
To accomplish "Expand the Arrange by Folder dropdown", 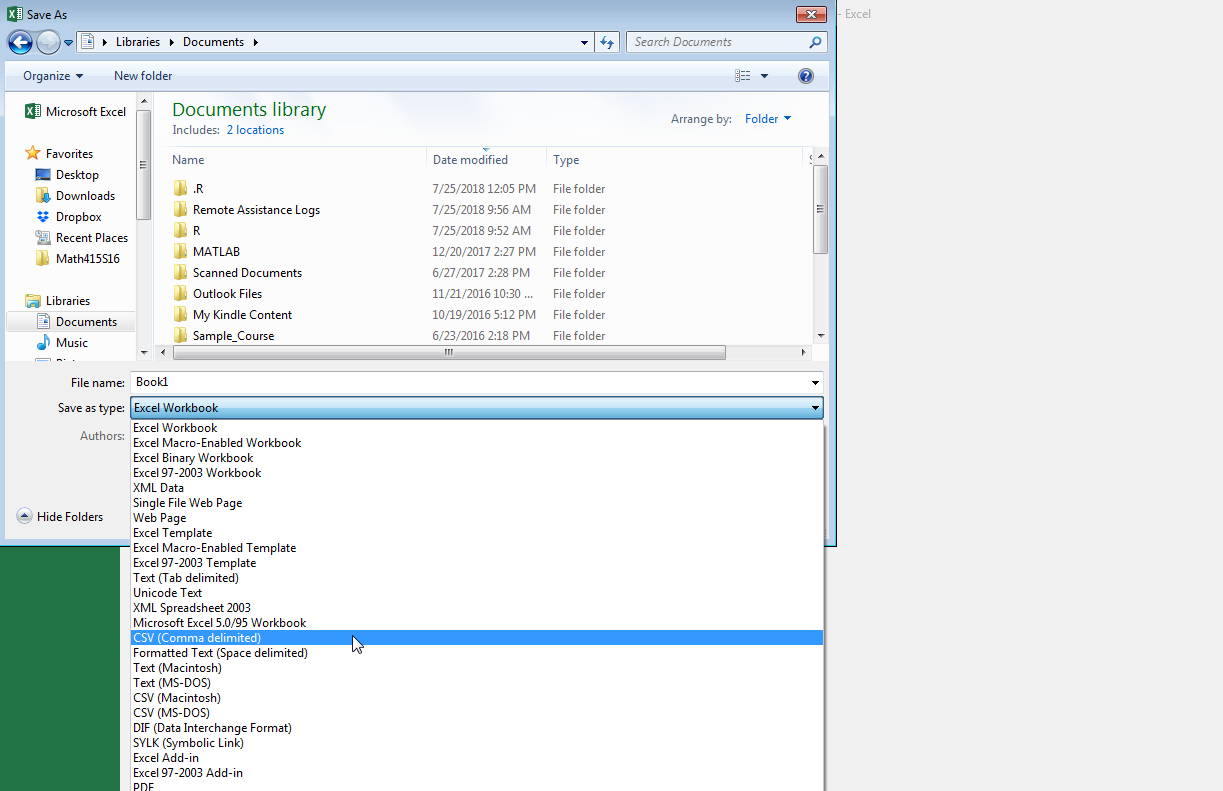I will (768, 119).
